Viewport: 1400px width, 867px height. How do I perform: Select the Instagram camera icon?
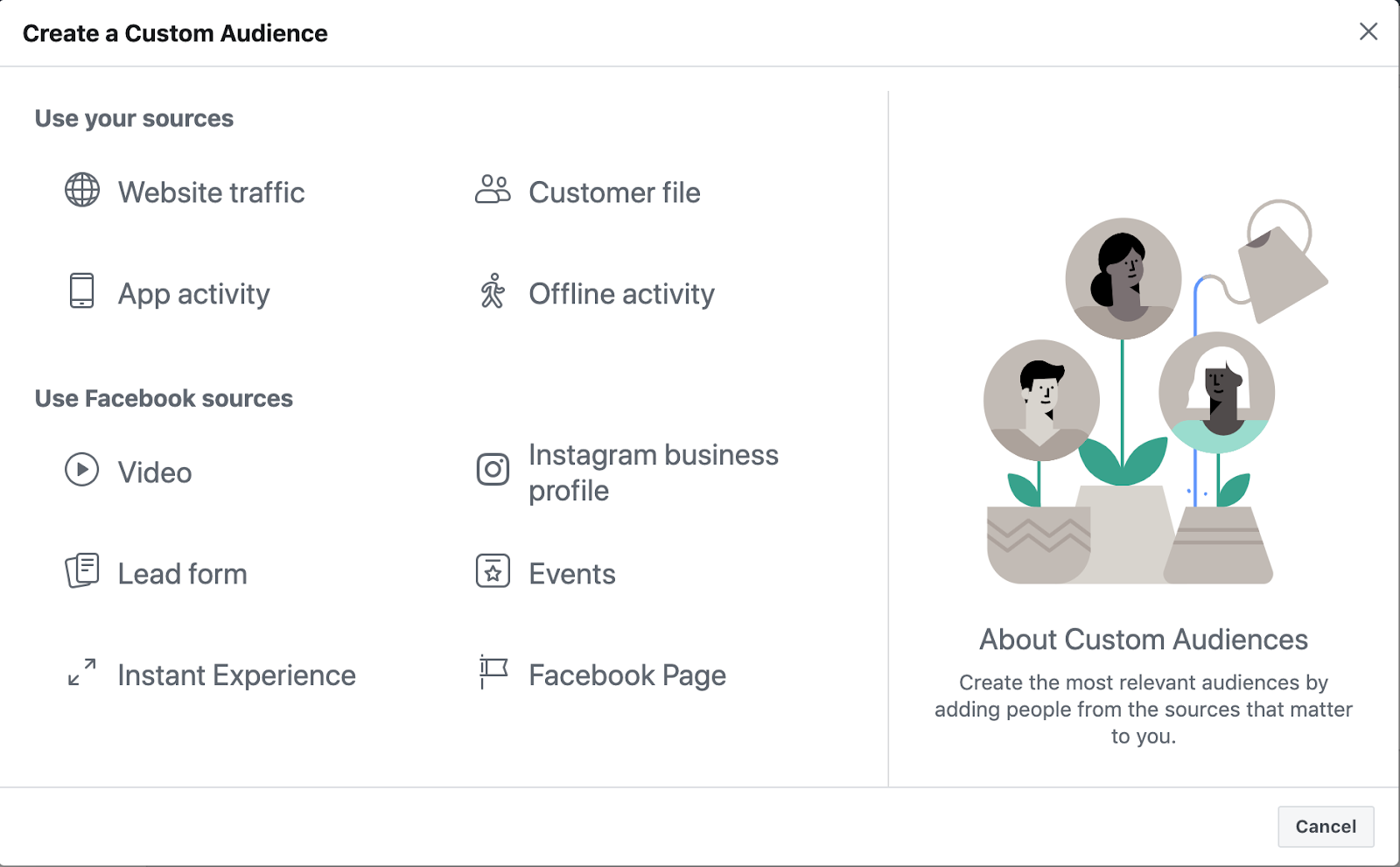pos(493,470)
